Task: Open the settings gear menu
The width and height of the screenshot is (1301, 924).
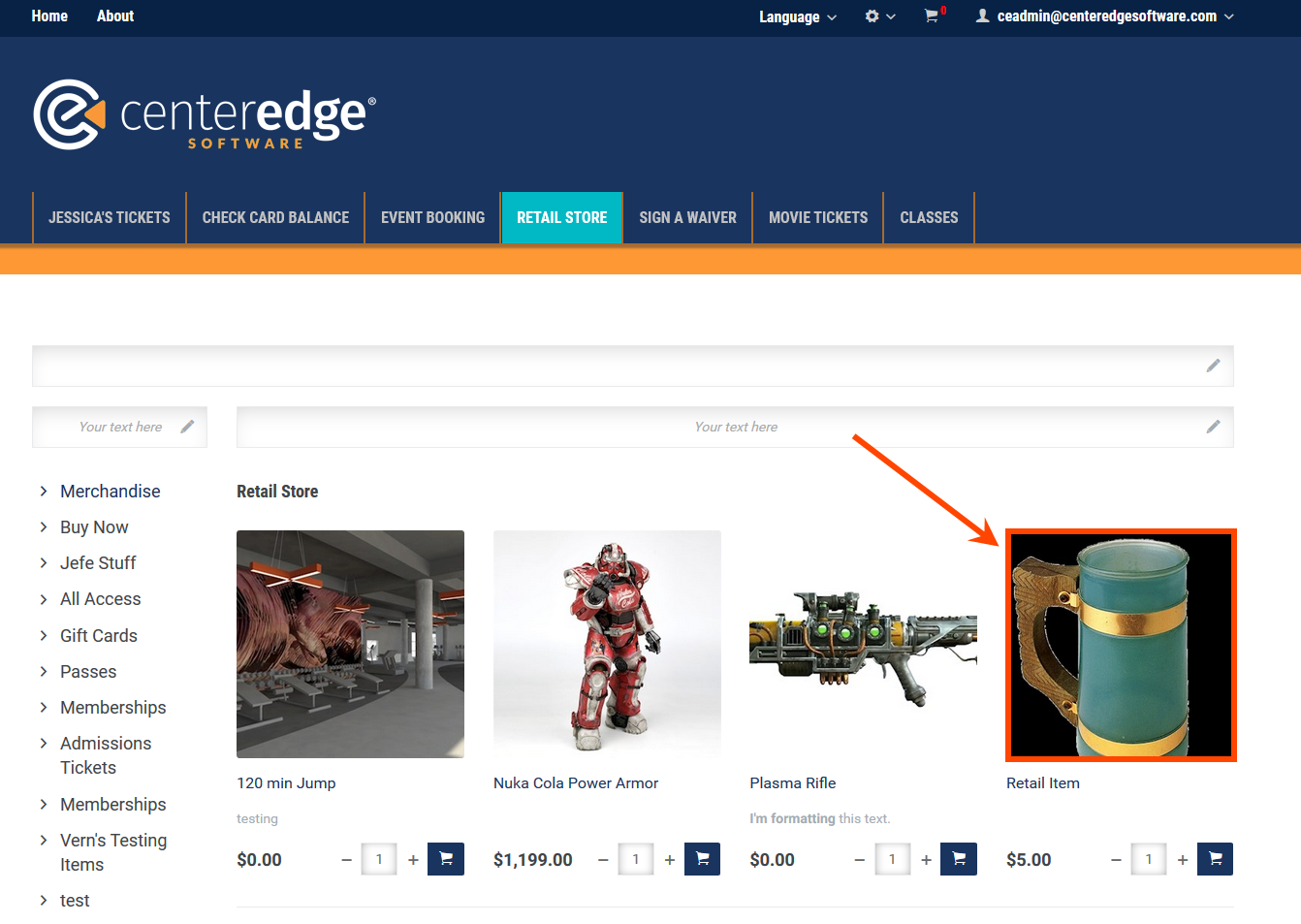Action: point(879,16)
